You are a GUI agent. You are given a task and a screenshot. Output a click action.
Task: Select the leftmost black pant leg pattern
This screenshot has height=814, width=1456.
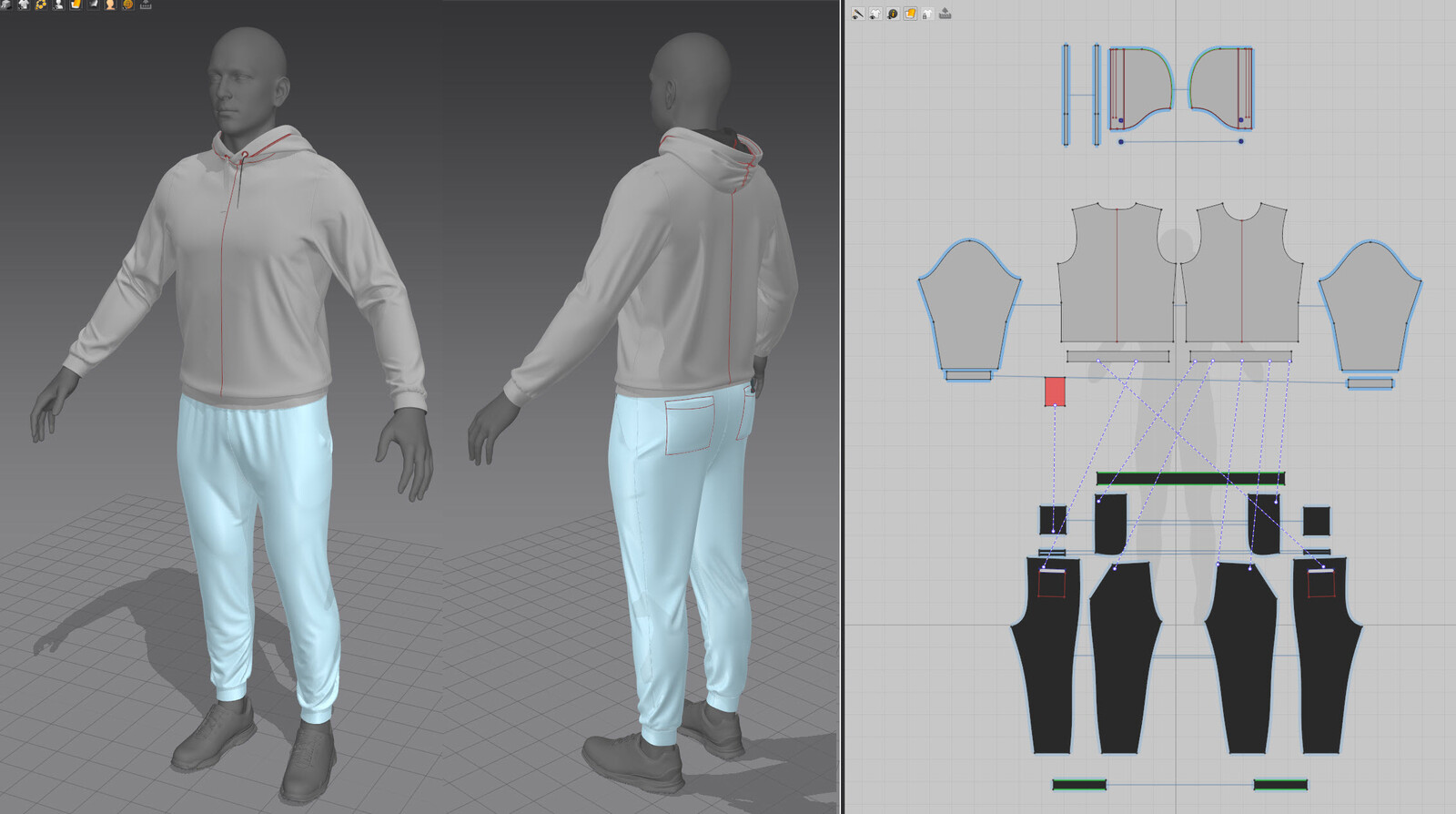(1046, 656)
